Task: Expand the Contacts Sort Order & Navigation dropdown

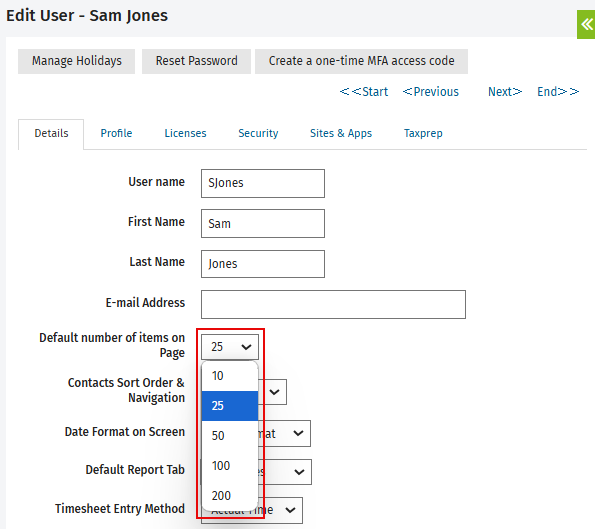Action: [274, 392]
